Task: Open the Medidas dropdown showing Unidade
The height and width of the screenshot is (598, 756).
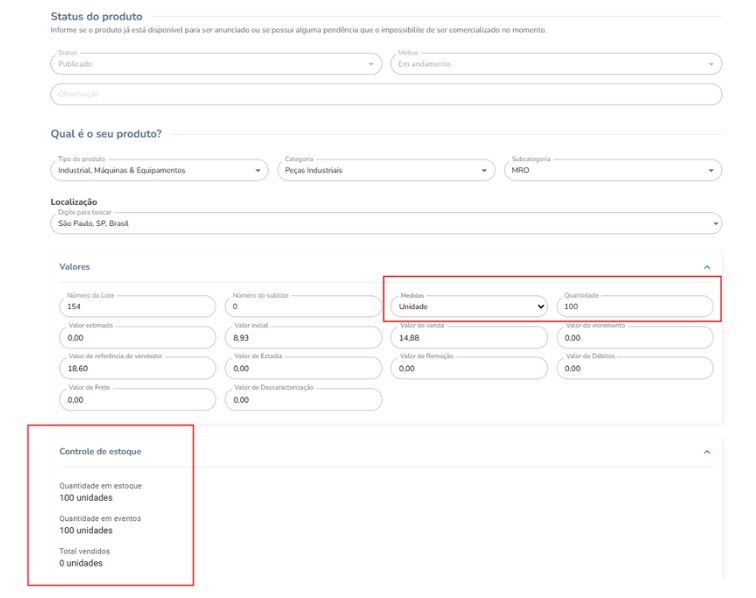Action: 469,306
